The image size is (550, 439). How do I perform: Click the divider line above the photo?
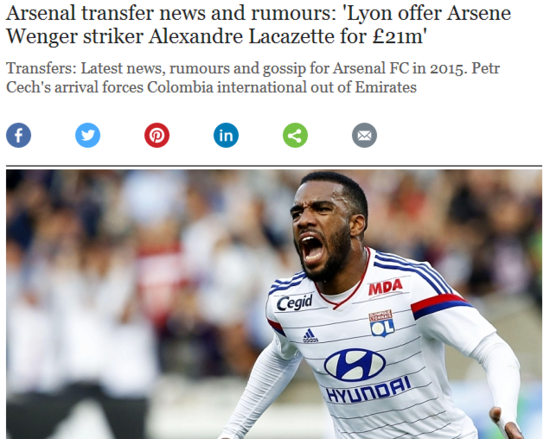click(x=274, y=166)
